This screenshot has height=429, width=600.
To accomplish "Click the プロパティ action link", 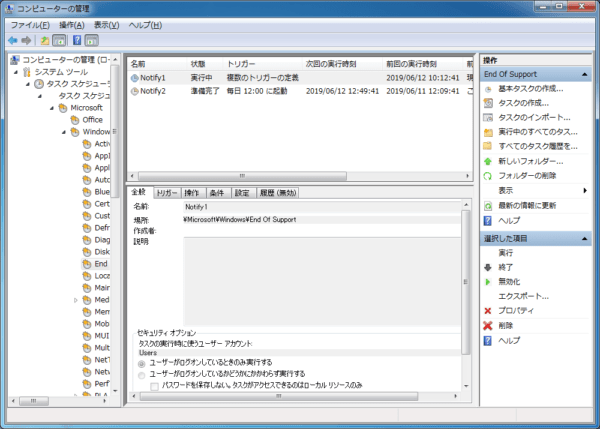I will (x=515, y=311).
